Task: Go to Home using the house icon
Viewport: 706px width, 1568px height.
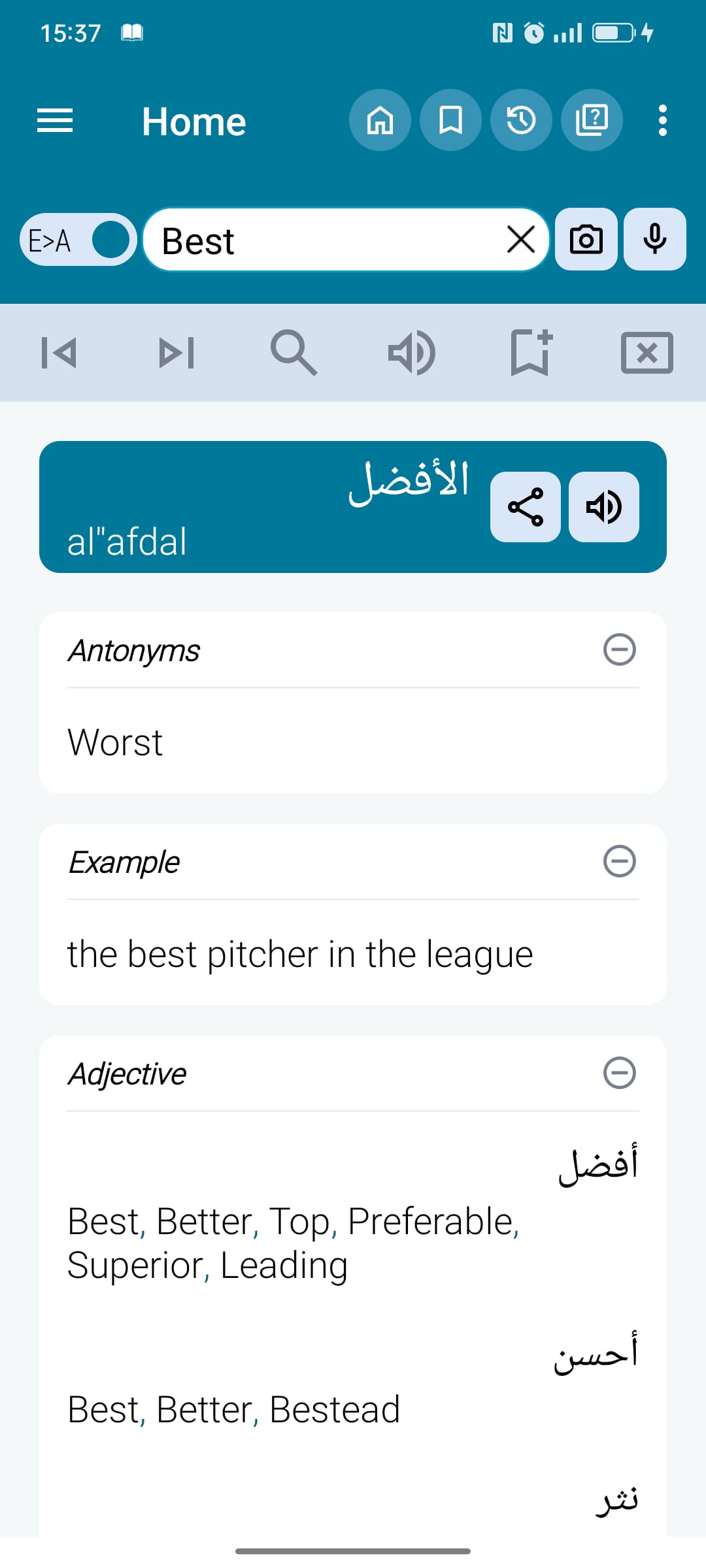Action: pos(380,120)
